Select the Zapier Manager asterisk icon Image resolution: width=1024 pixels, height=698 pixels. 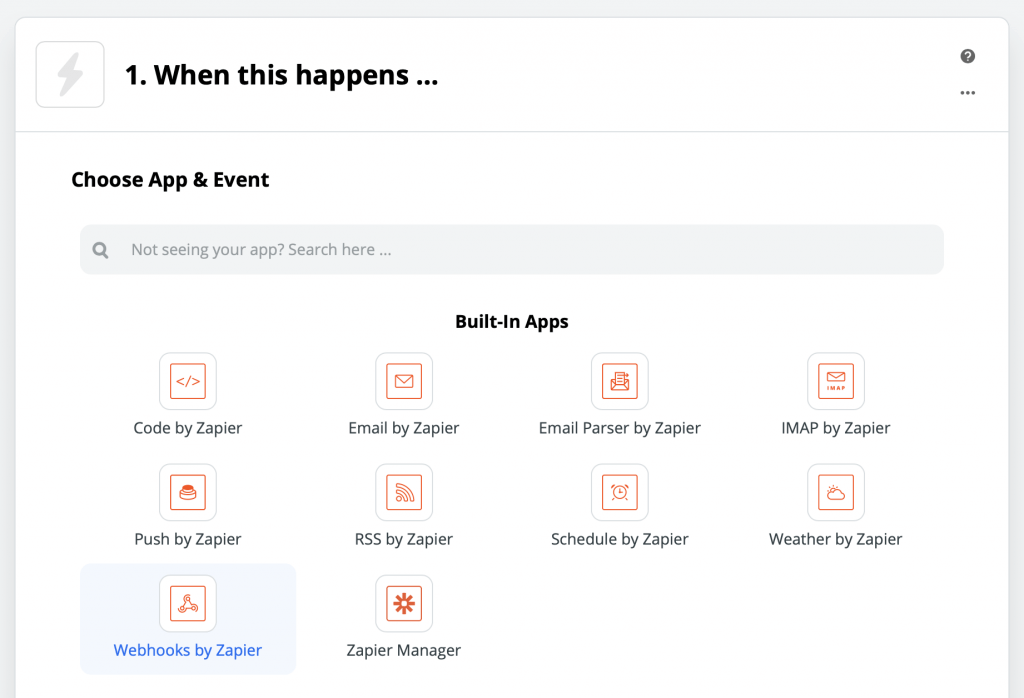coord(404,603)
